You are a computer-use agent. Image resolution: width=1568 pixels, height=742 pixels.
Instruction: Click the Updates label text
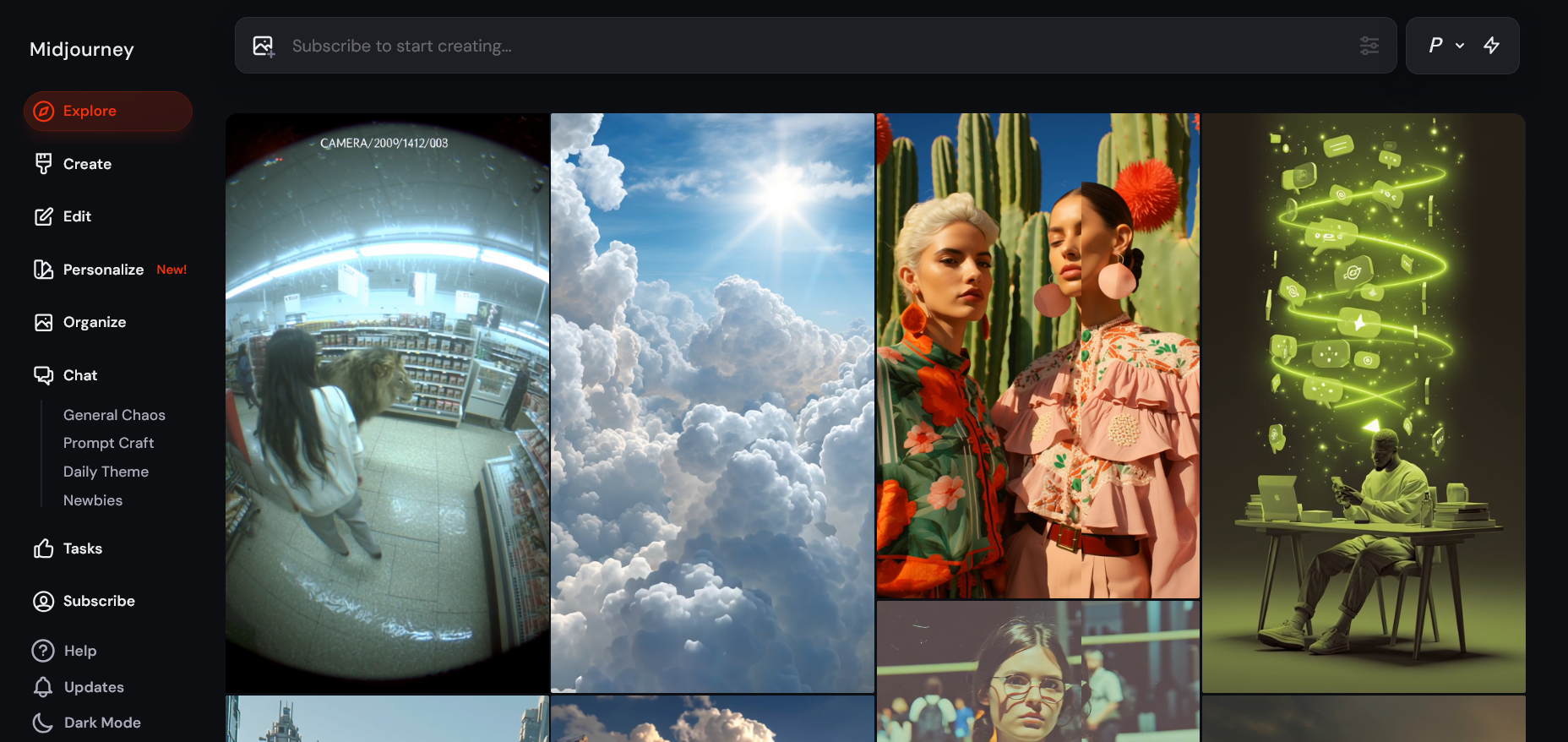pyautogui.click(x=94, y=687)
